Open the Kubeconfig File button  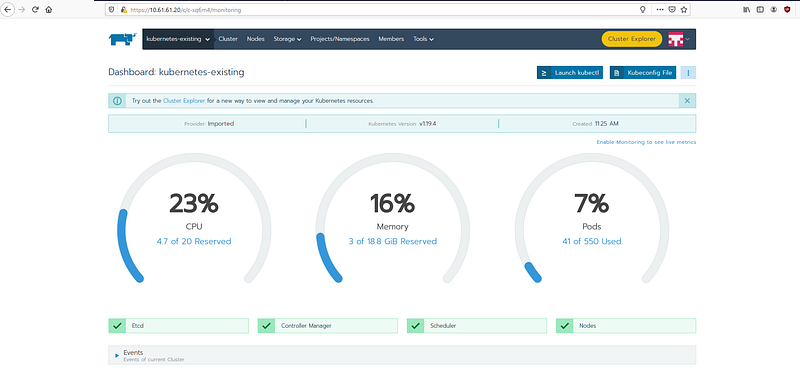643,73
